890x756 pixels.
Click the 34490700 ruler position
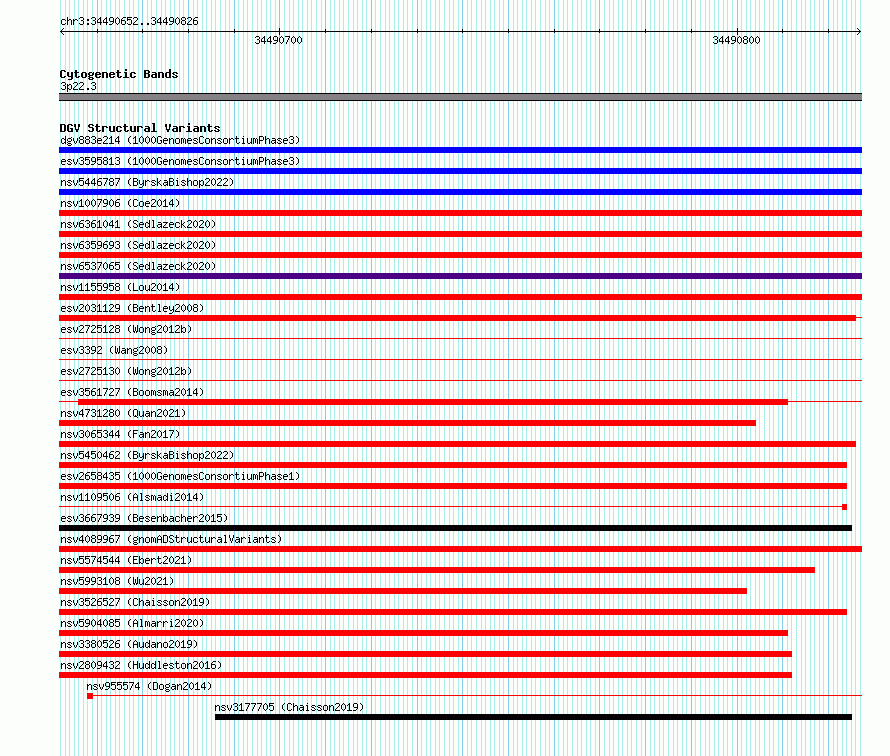279,40
